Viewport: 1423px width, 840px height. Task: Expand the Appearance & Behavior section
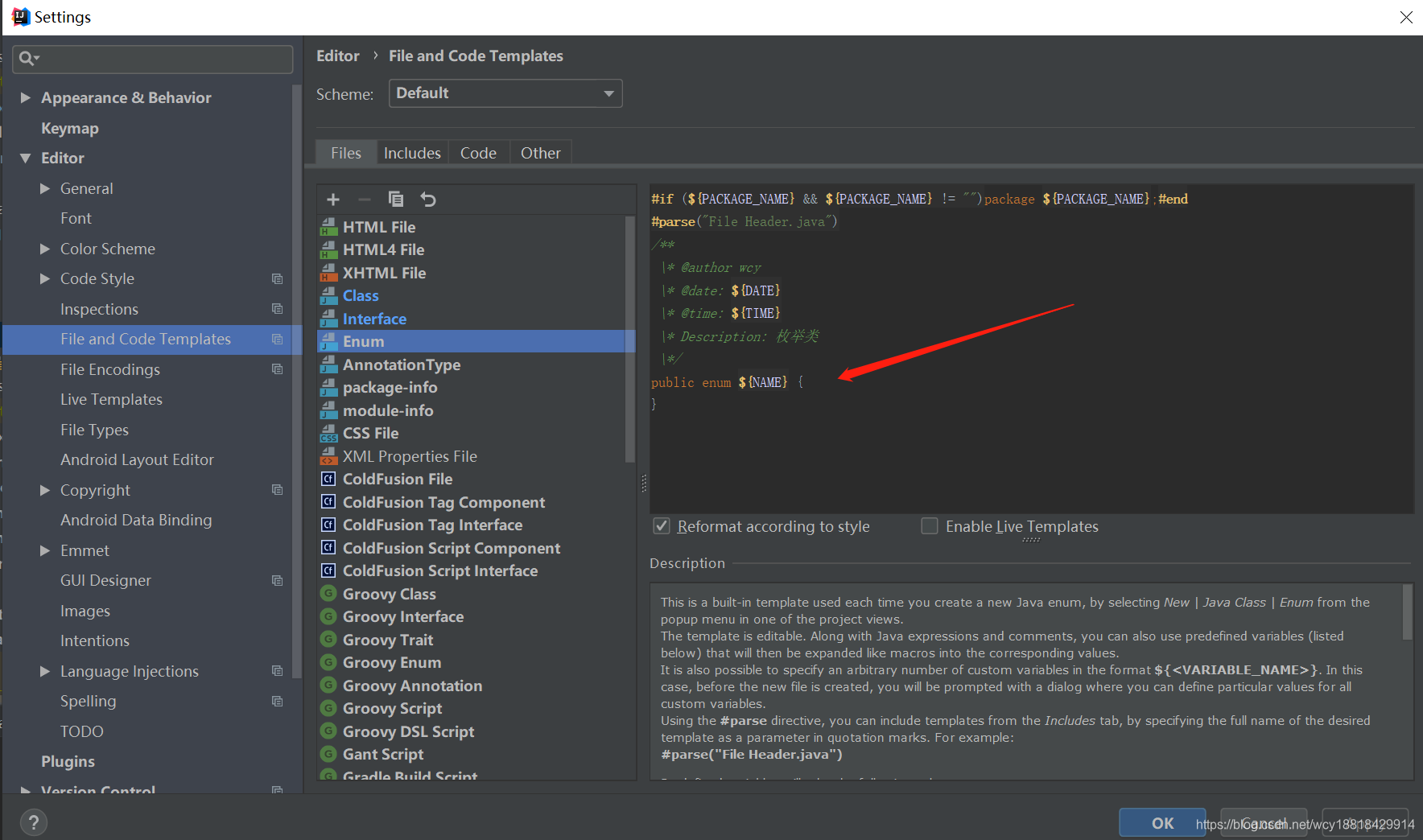click(27, 97)
